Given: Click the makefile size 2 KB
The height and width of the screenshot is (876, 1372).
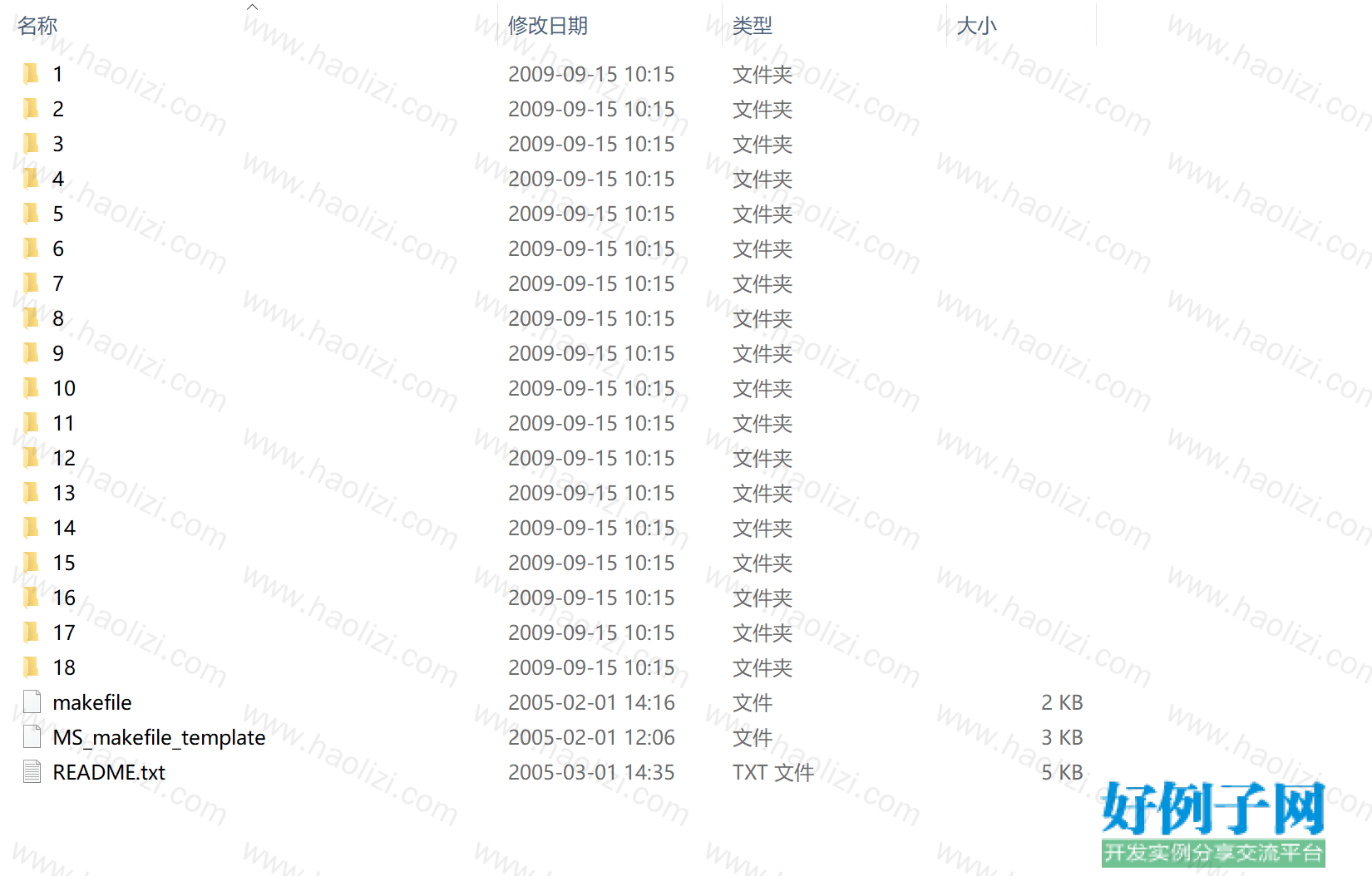Looking at the screenshot, I should point(1062,702).
